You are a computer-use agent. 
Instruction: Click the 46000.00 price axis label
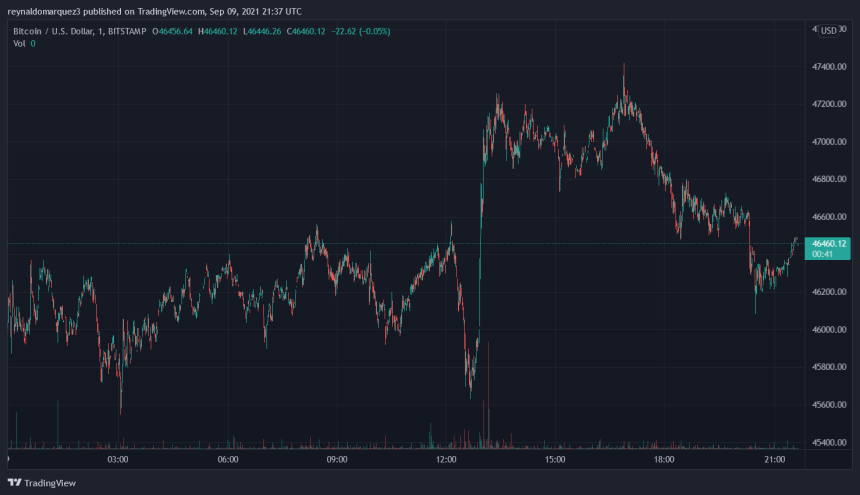tap(830, 330)
